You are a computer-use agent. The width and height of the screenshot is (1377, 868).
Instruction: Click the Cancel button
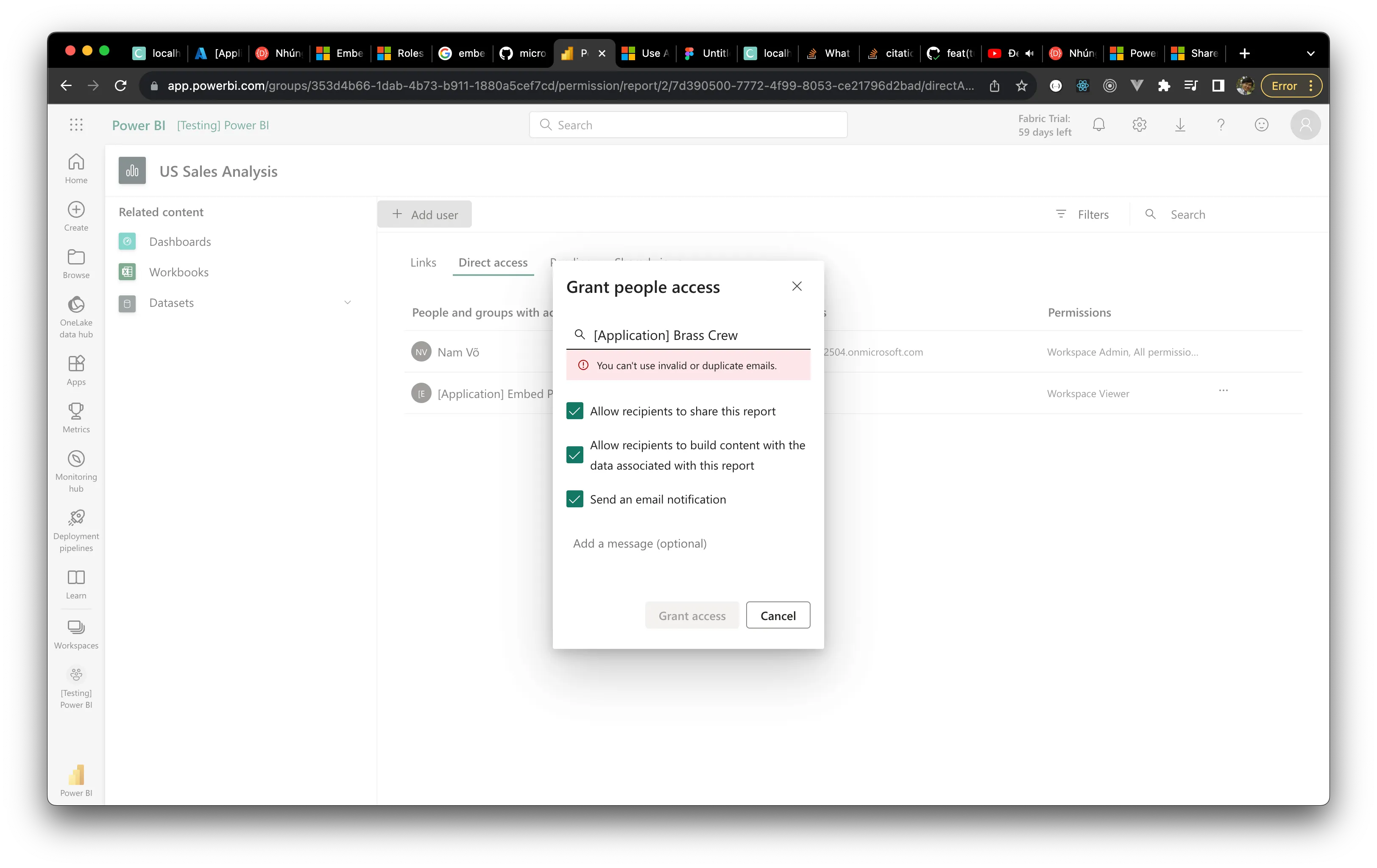pyautogui.click(x=778, y=615)
